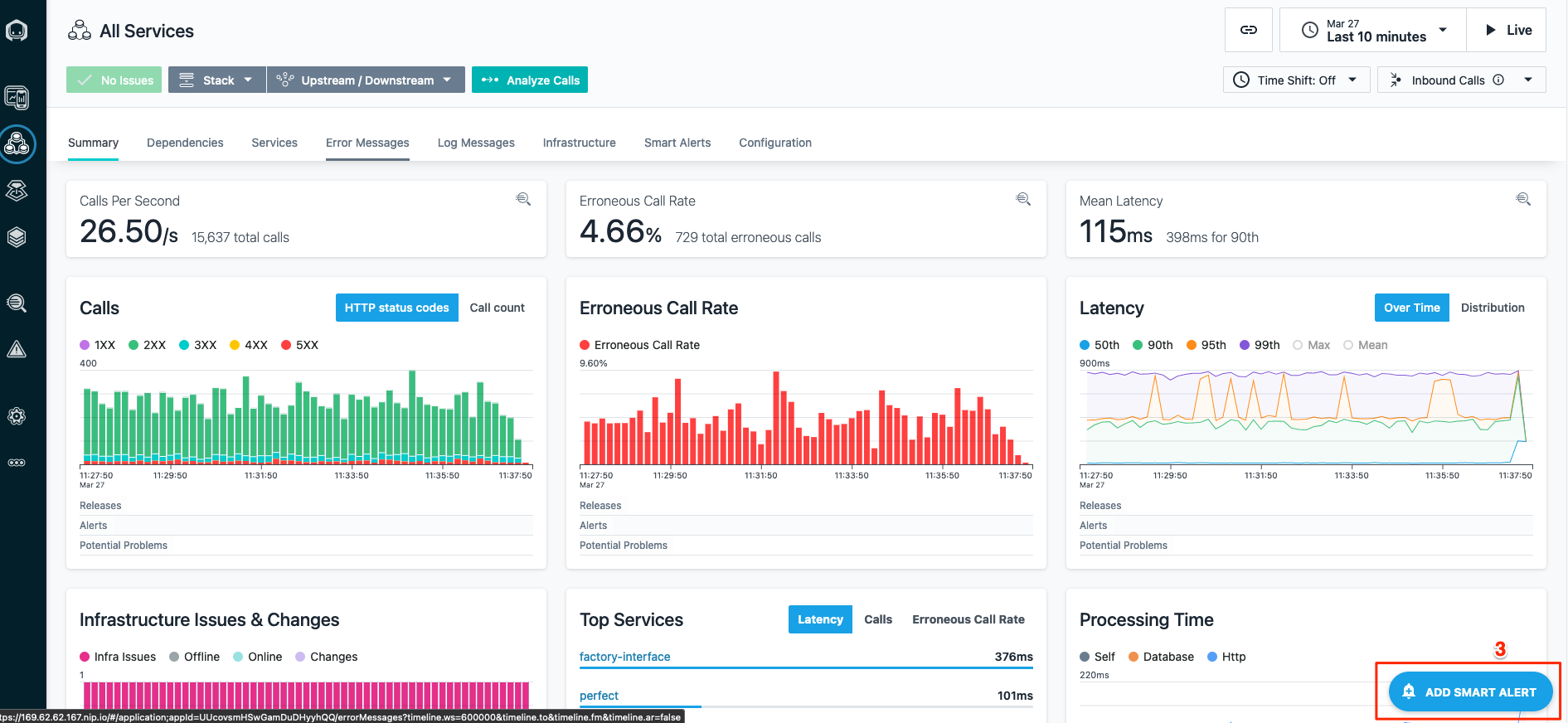The image size is (1568, 723).
Task: Switch to the Infrastructure tab
Action: tap(580, 143)
